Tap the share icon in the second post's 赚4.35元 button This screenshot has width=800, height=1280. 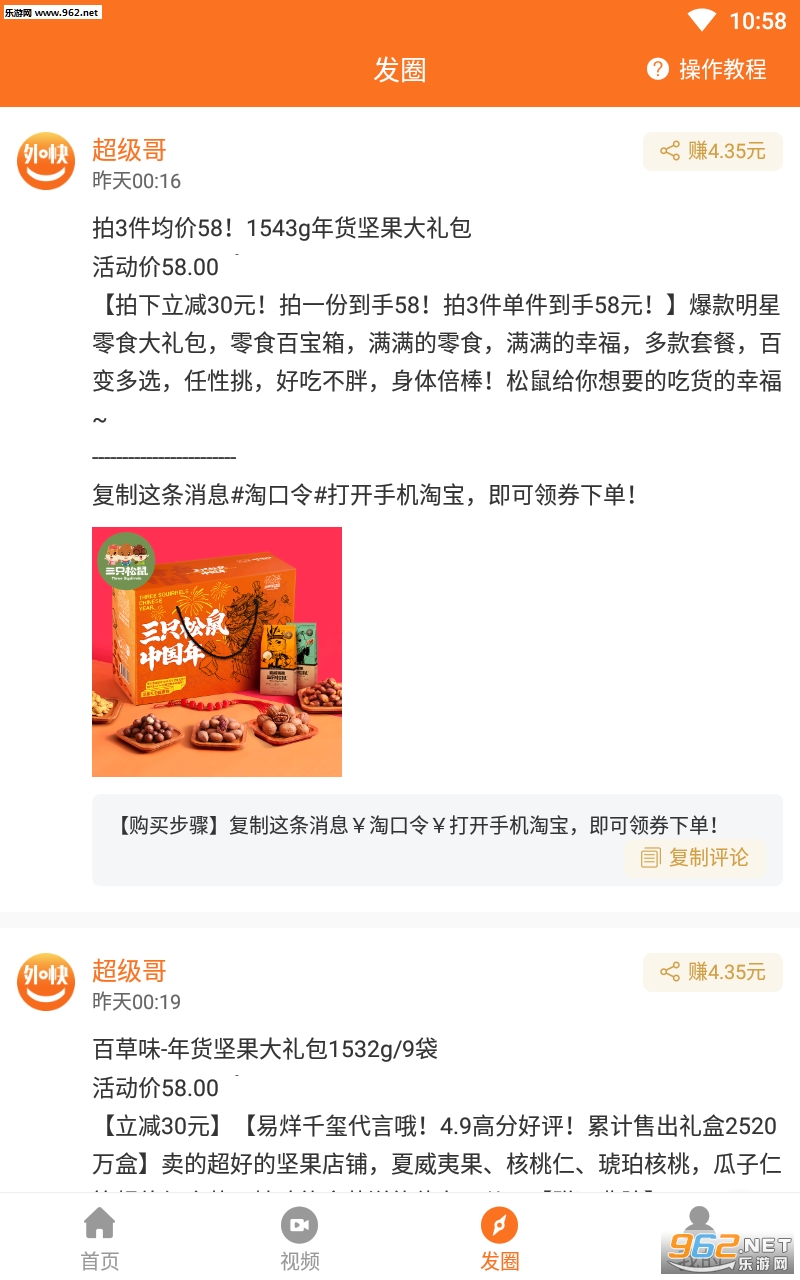[x=670, y=972]
